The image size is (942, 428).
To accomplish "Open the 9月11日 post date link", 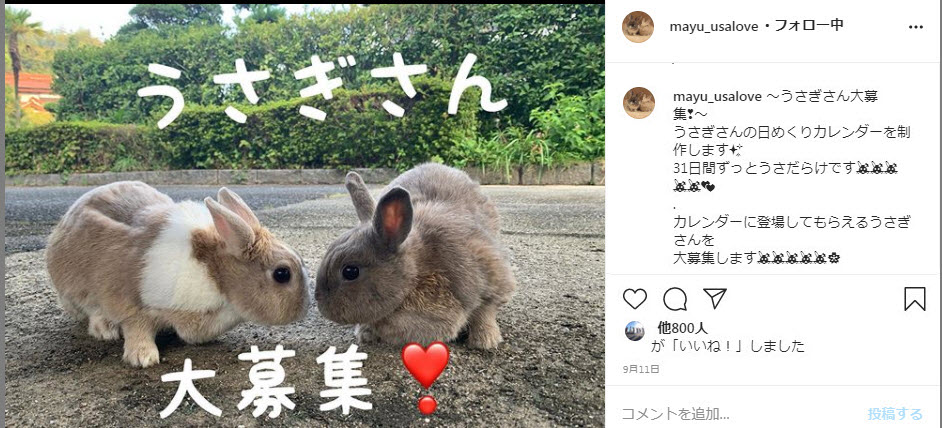I will click(x=641, y=369).
